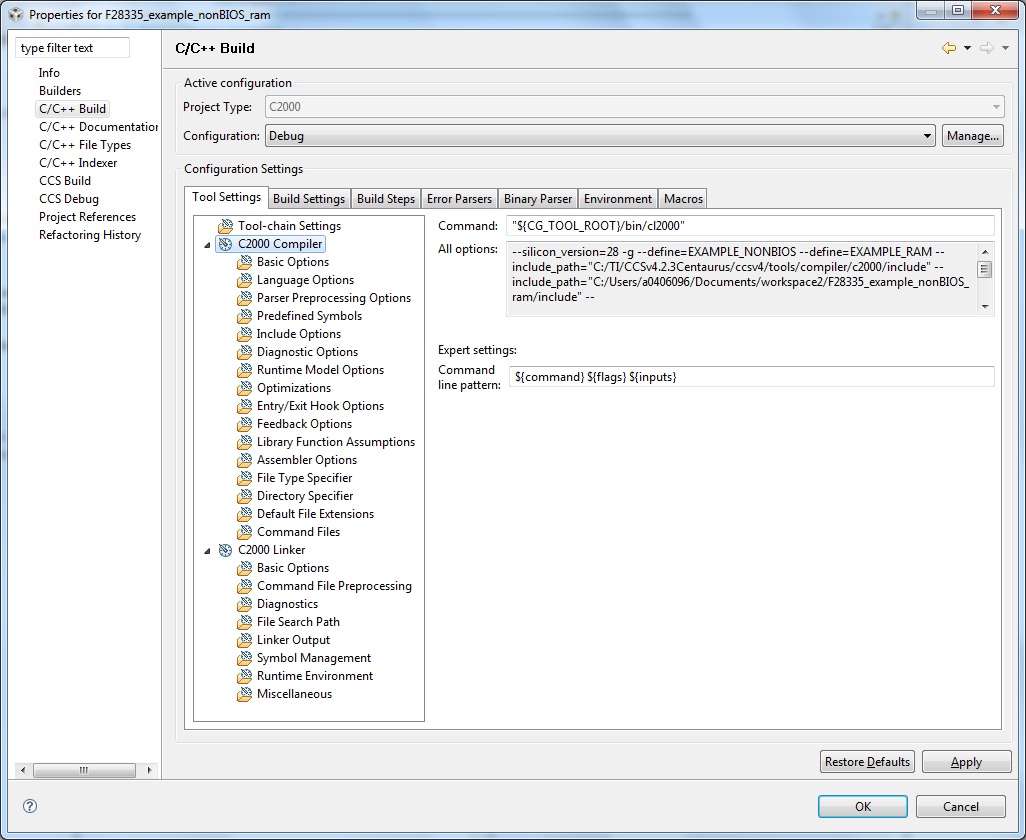Open the Configuration dropdown showing Debug
Image resolution: width=1026 pixels, height=840 pixels.
(x=927, y=135)
